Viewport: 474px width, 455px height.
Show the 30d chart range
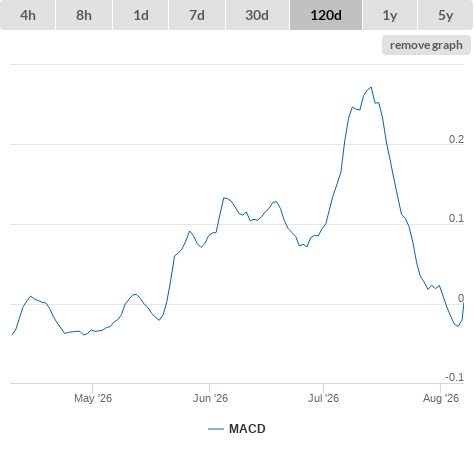tap(257, 15)
